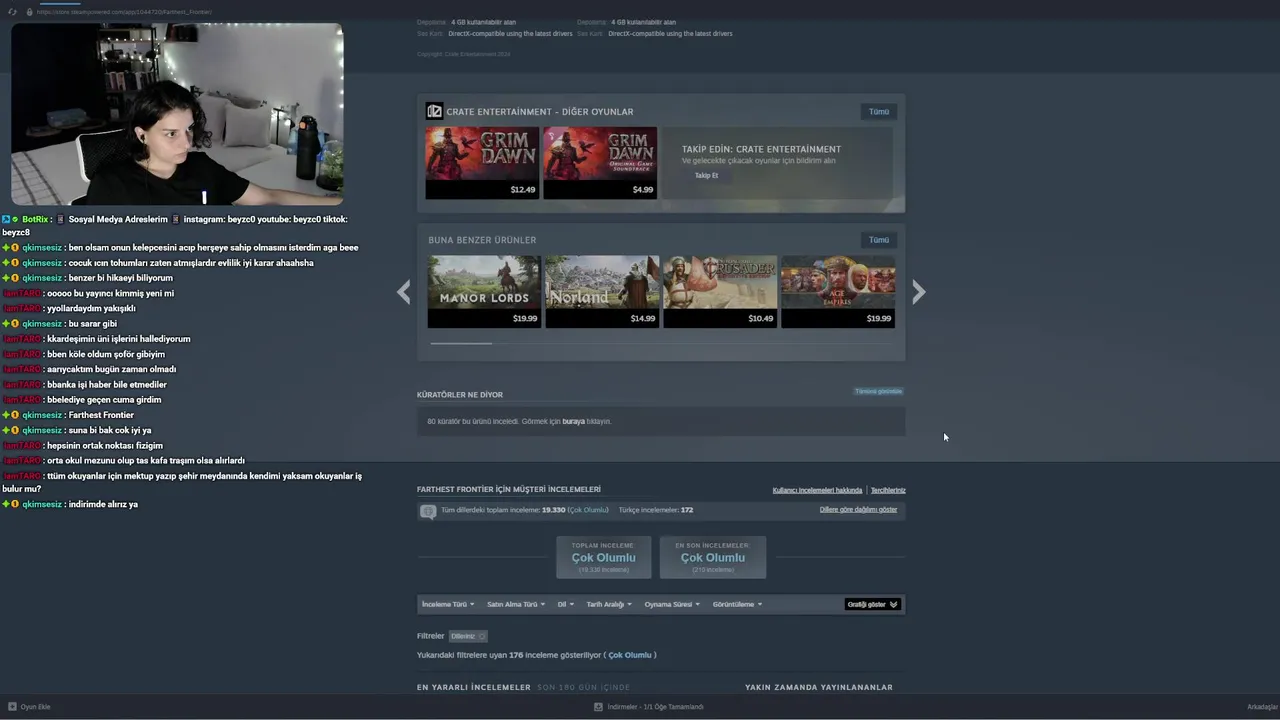1280x720 pixels.
Task: Click chat message 'bu sarar gibi'
Action: pos(93,323)
